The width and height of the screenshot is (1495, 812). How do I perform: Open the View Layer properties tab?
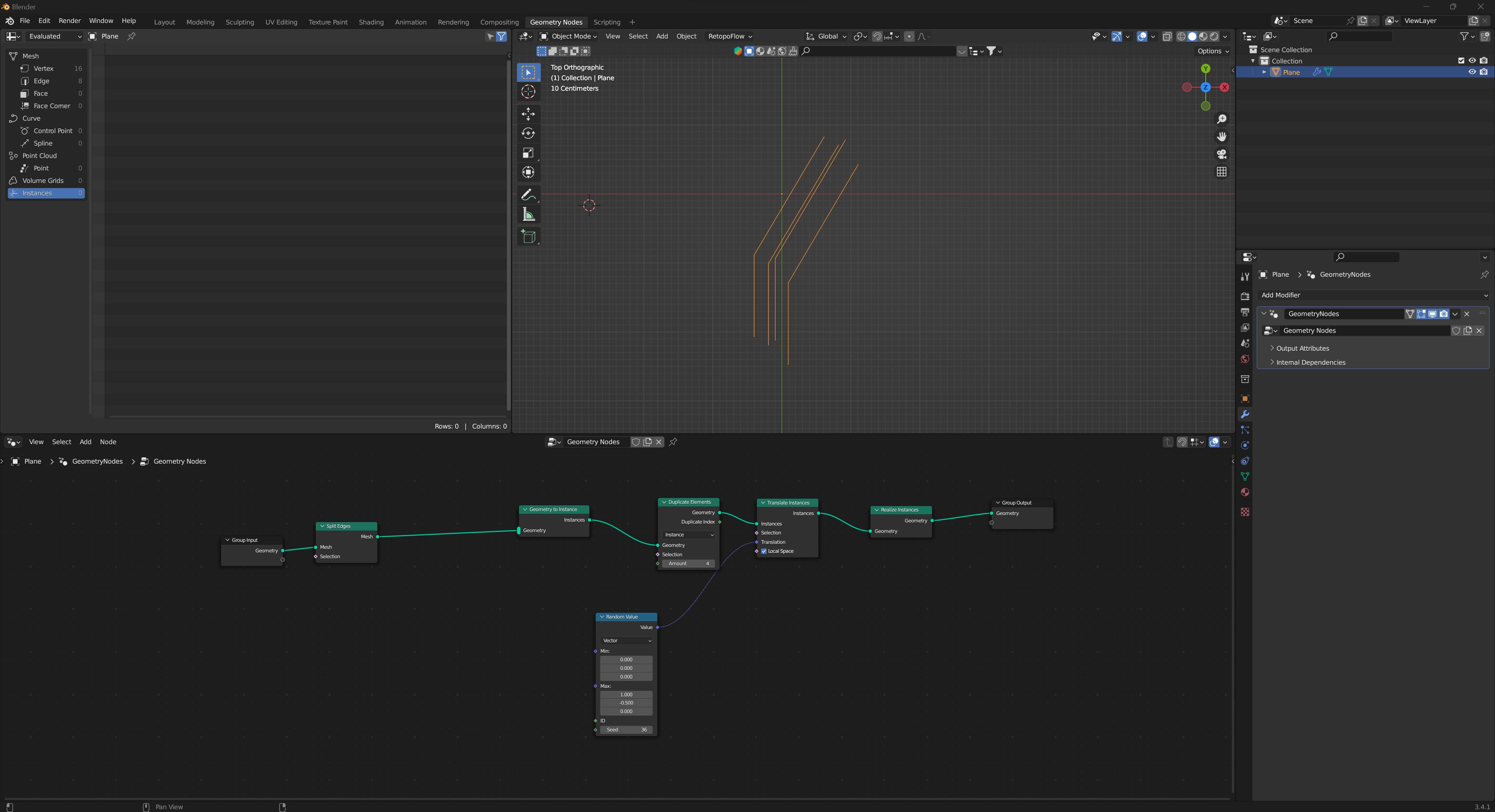coord(1245,328)
